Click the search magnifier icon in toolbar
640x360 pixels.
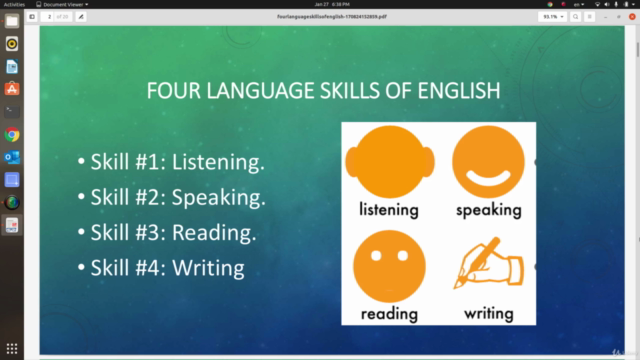pos(576,17)
